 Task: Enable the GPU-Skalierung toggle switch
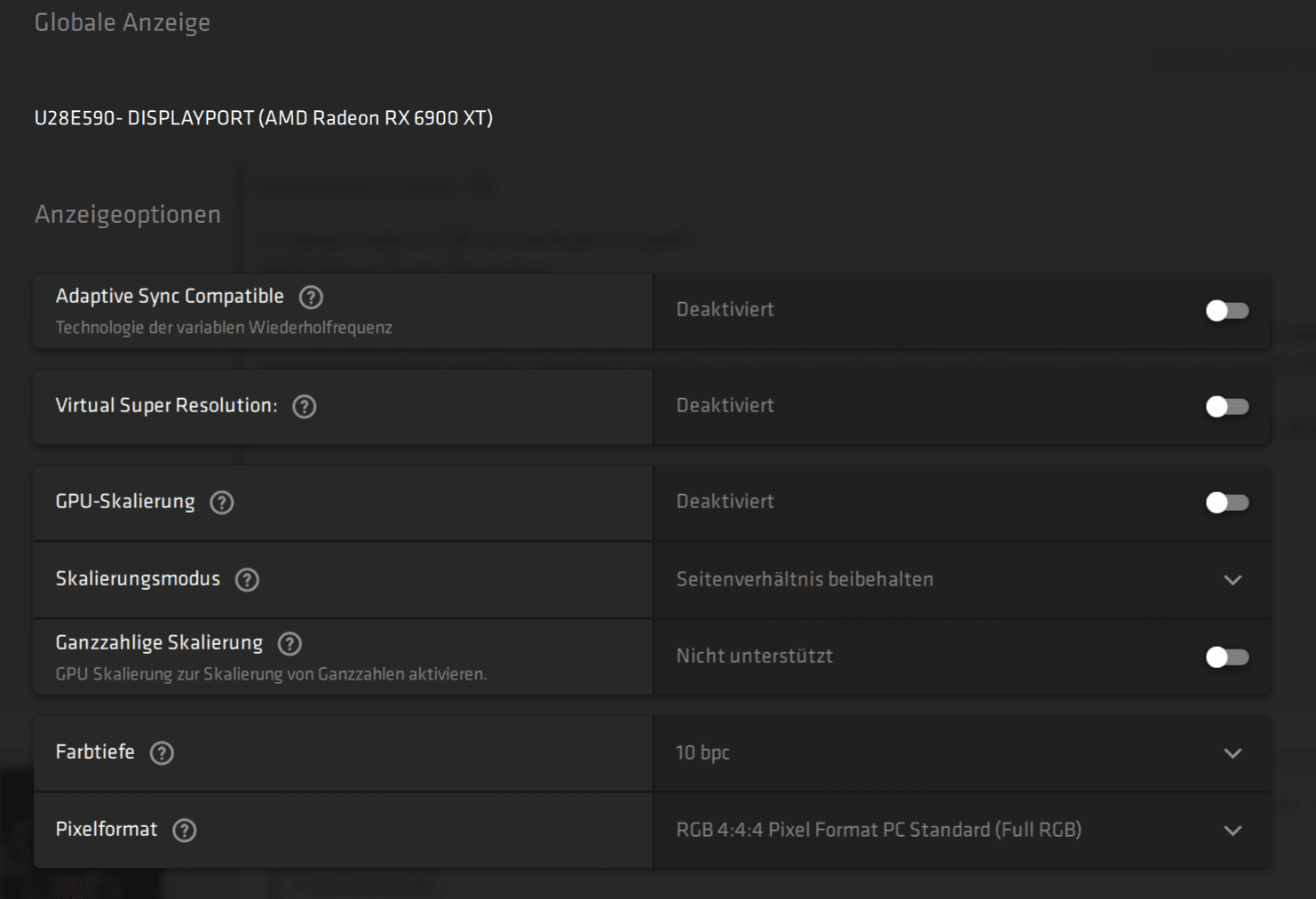(1227, 503)
